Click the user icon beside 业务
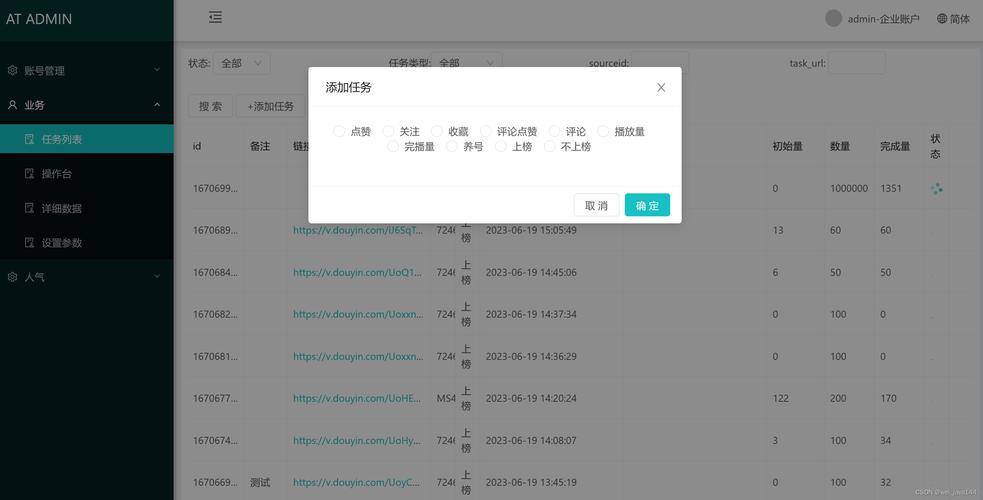 (12, 105)
